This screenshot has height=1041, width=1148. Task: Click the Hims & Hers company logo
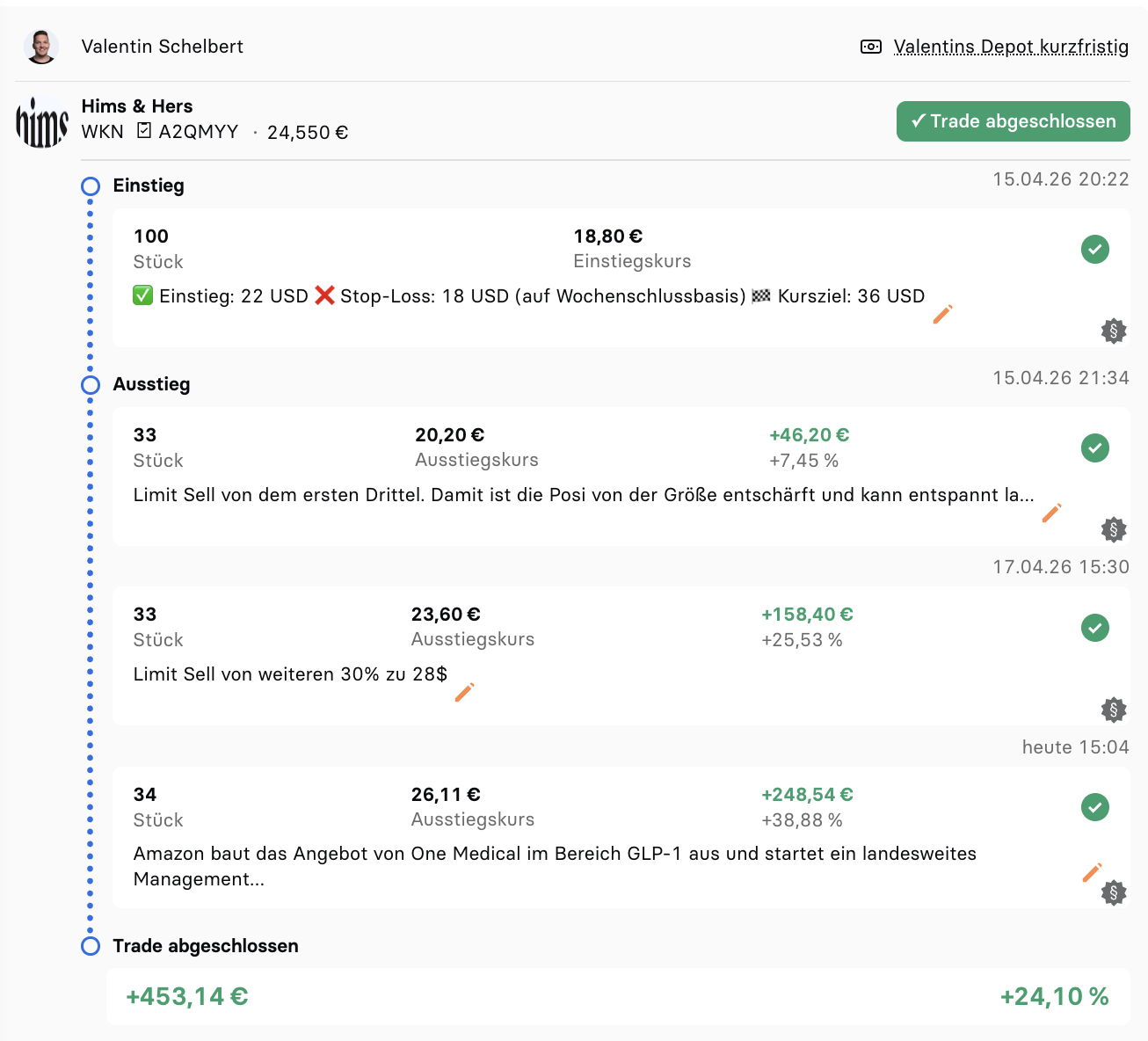point(42,121)
